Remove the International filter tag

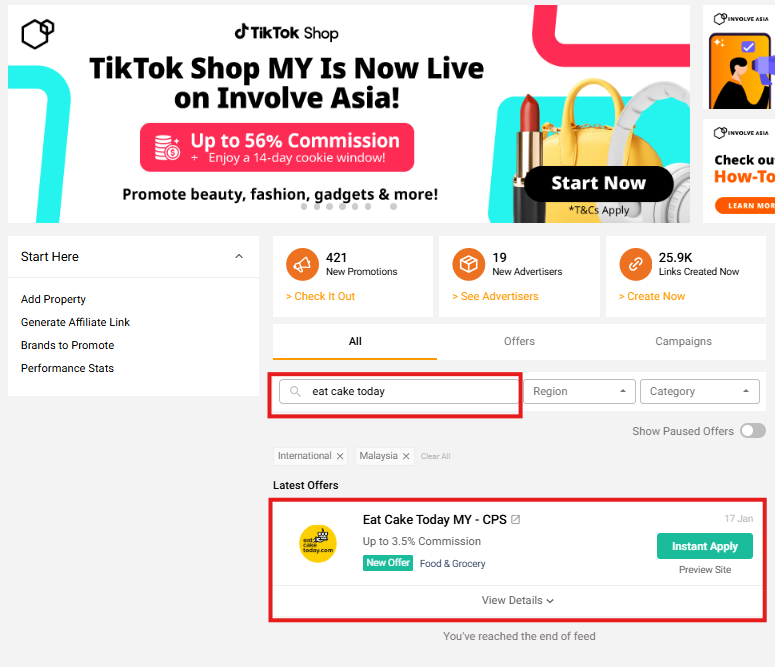(x=340, y=456)
